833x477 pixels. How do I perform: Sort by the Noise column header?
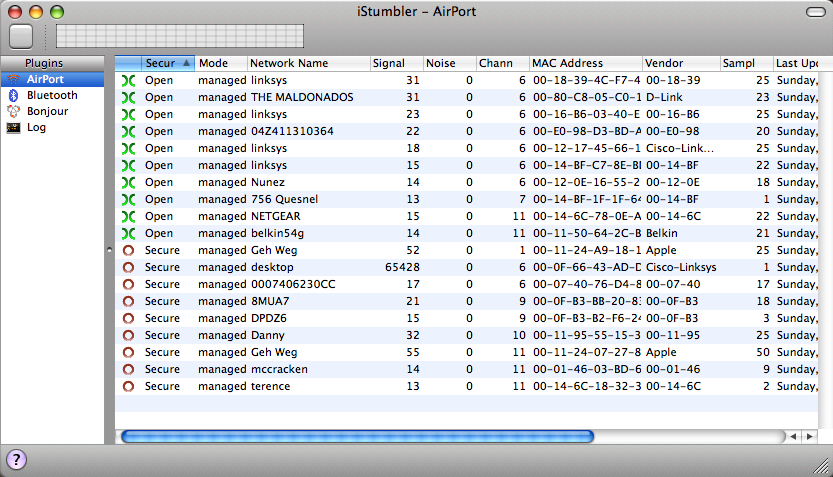click(449, 63)
